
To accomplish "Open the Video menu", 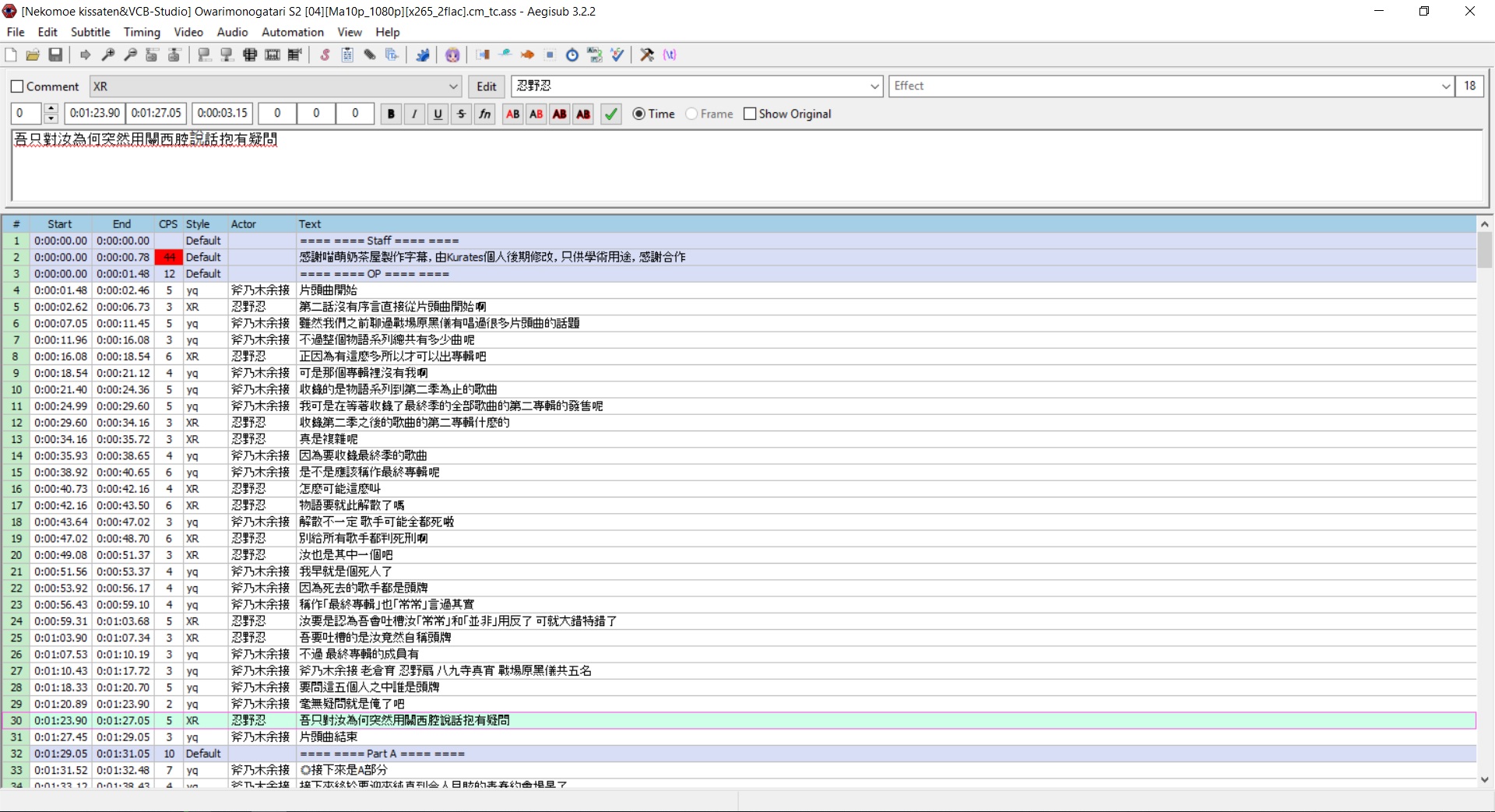I will (188, 32).
